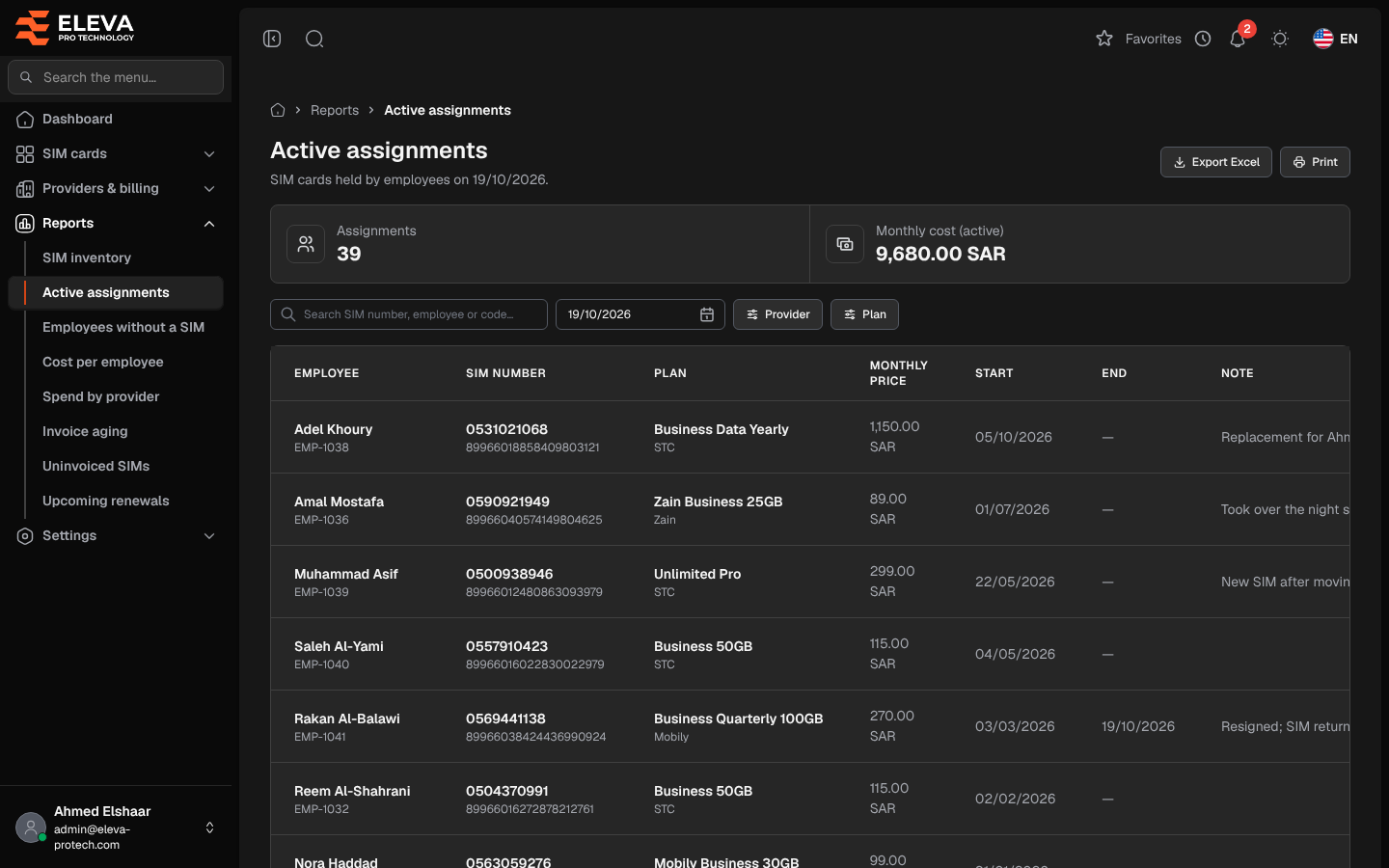This screenshot has width=1389, height=868.
Task: Focus the sidebar Search the menu field
Action: (116, 77)
